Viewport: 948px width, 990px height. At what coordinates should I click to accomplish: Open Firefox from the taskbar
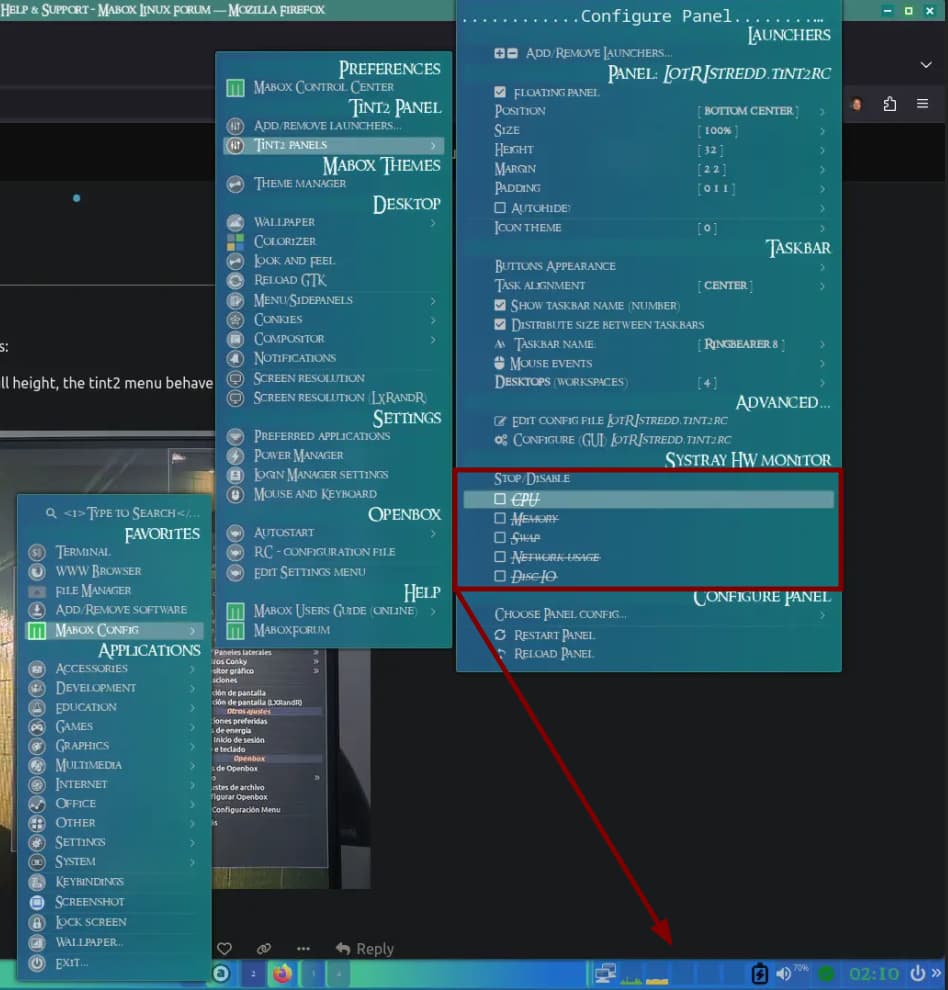[282, 973]
